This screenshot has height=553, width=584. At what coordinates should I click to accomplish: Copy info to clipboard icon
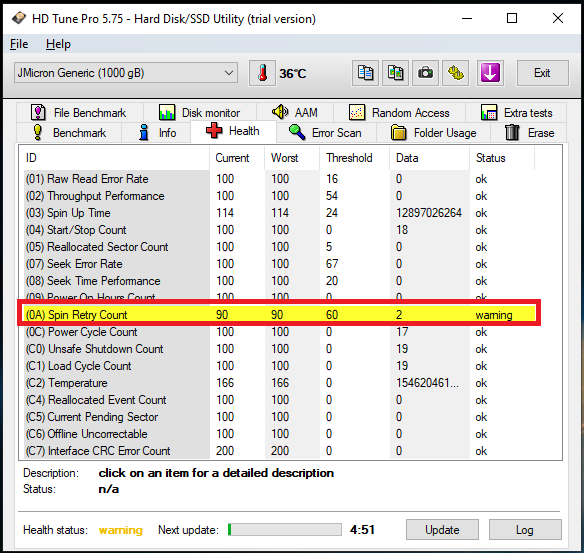click(365, 73)
